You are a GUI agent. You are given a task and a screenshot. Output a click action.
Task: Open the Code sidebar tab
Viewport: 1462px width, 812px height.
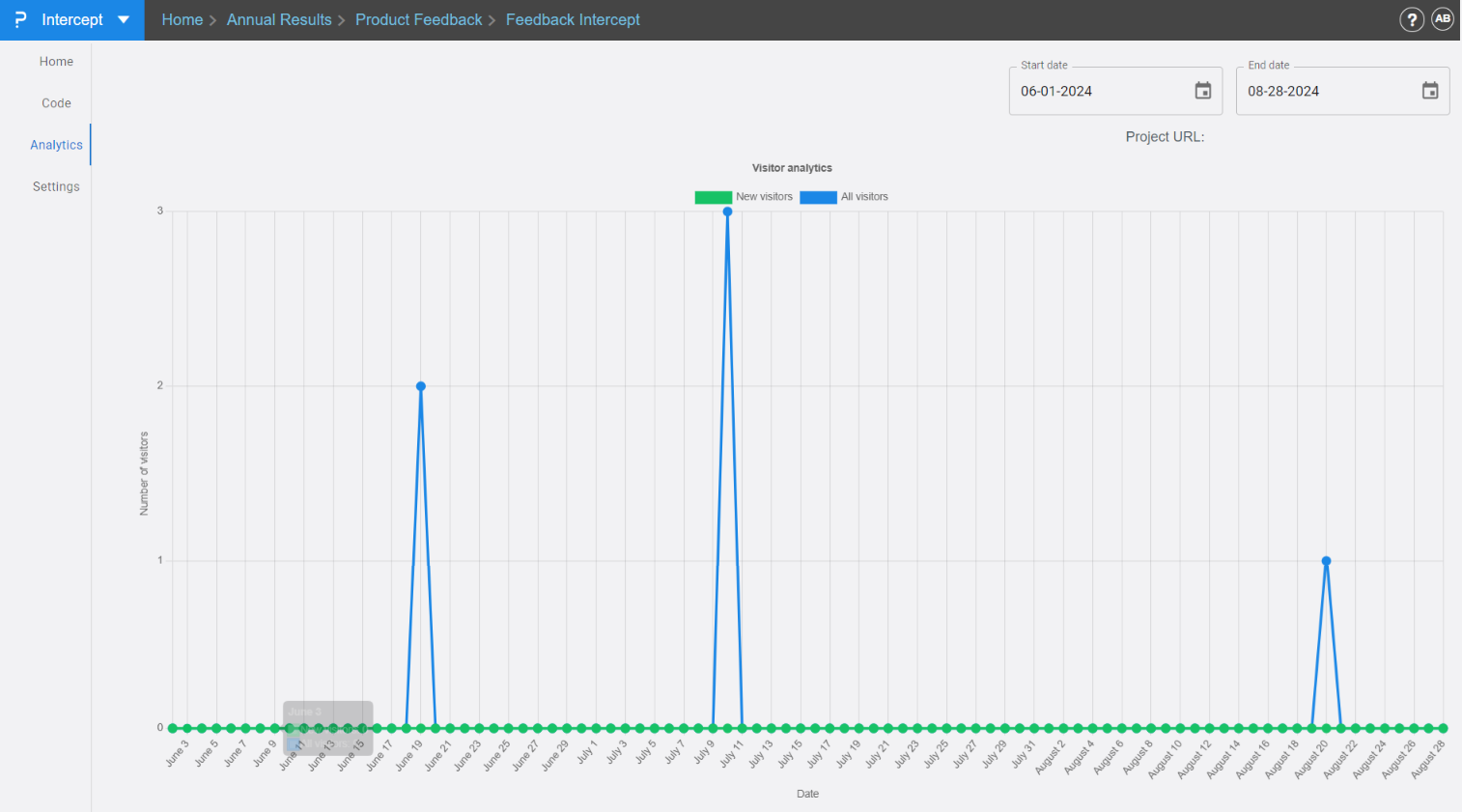click(x=56, y=103)
